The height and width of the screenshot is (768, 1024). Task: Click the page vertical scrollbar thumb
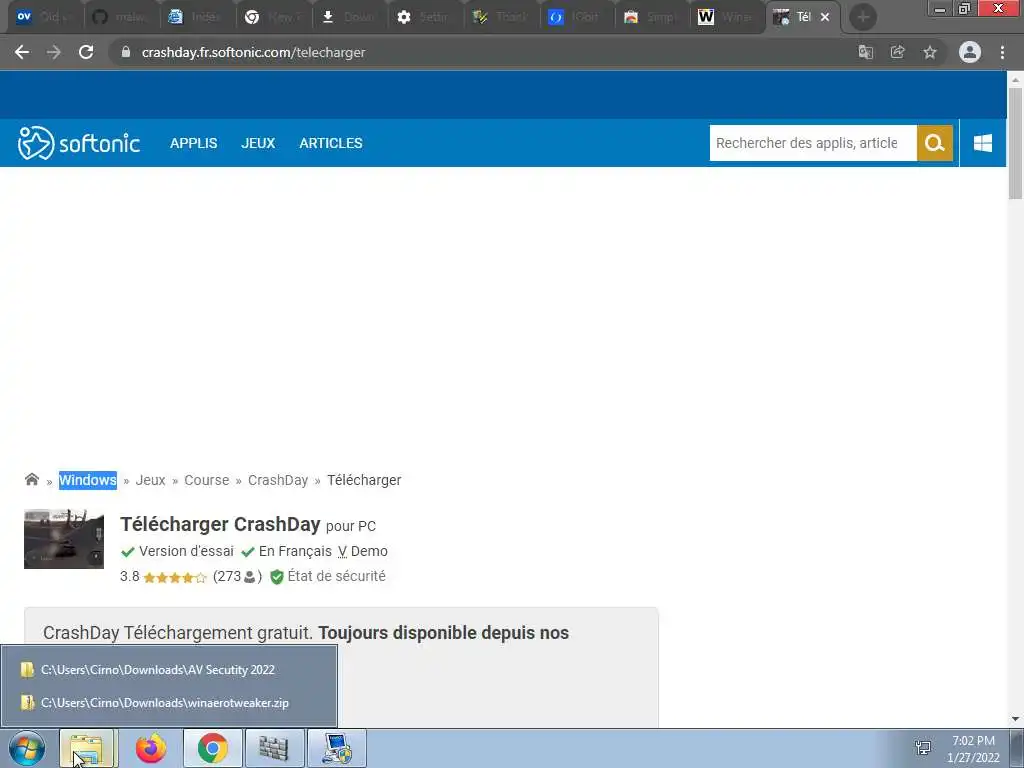pyautogui.click(x=1015, y=142)
